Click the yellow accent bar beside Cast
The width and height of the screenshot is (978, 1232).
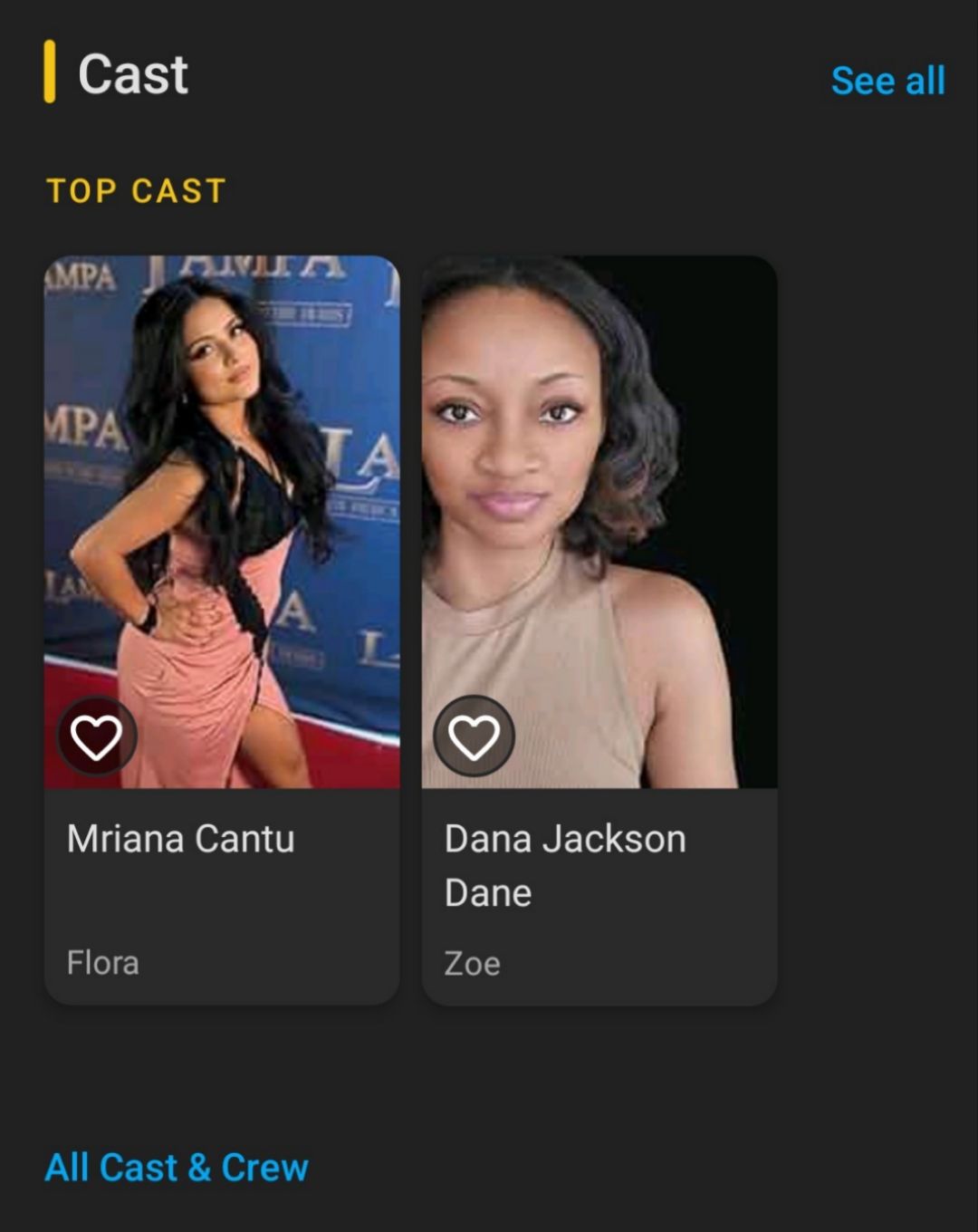click(50, 72)
